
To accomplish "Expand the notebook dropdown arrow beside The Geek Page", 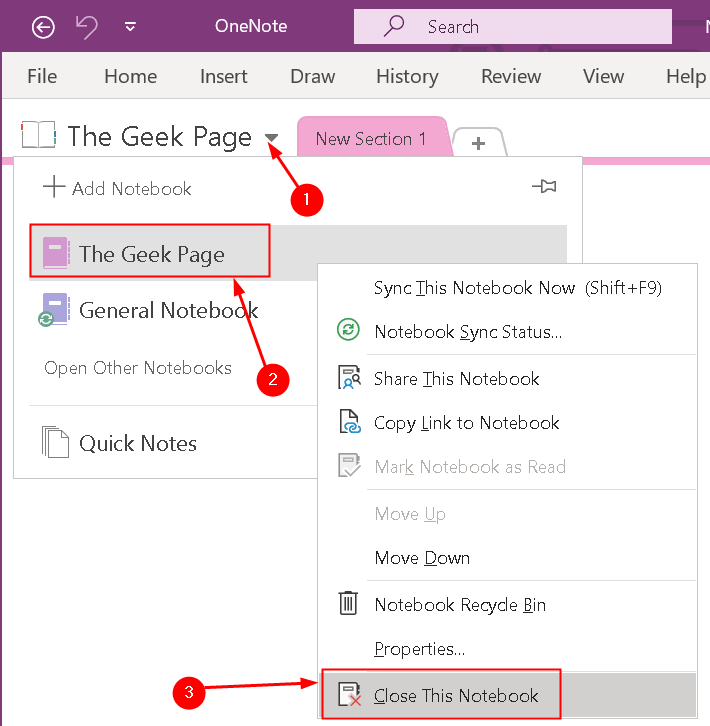I will (271, 138).
